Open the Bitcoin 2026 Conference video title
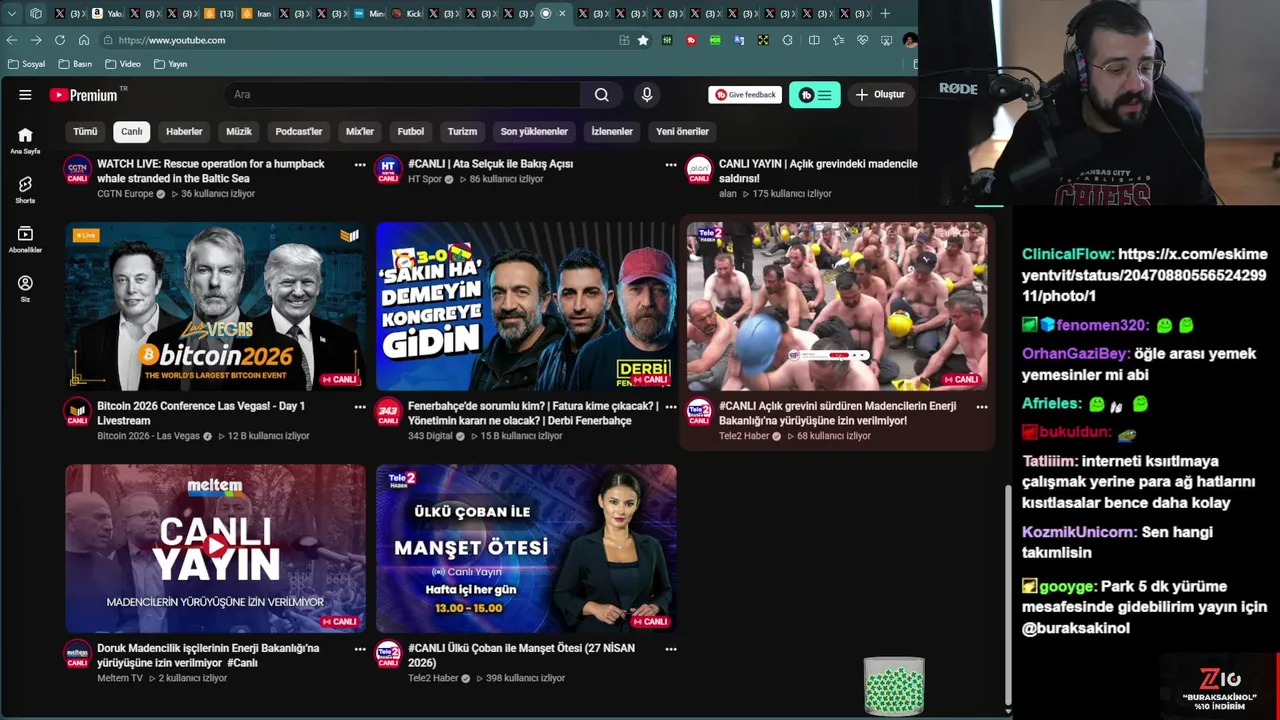 click(x=201, y=413)
